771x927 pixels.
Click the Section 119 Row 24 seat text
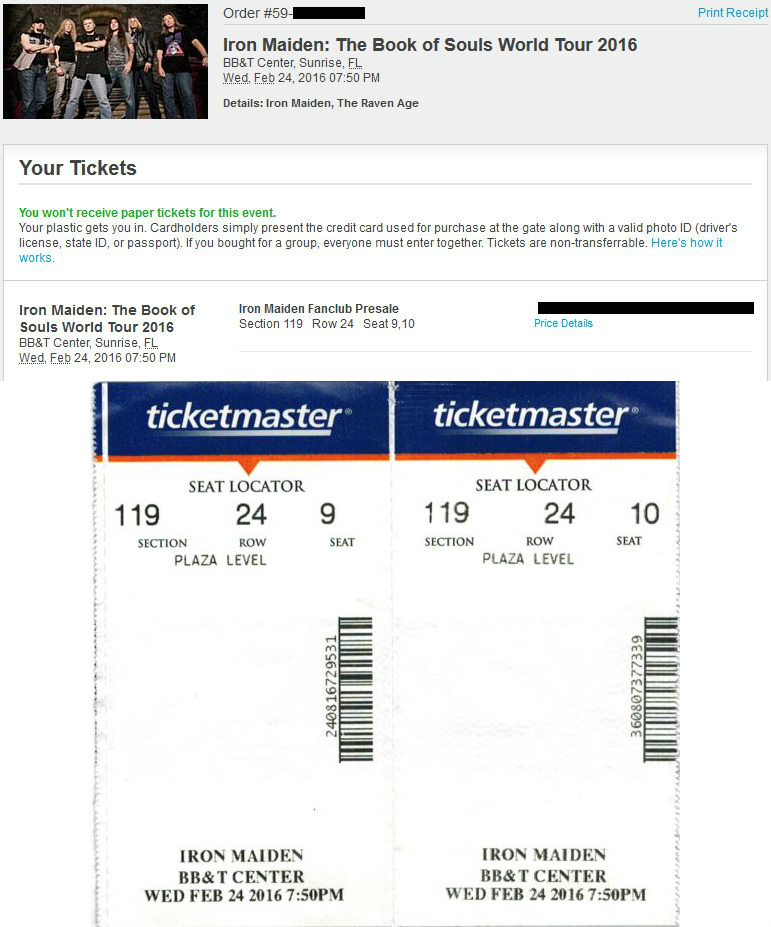tap(327, 324)
